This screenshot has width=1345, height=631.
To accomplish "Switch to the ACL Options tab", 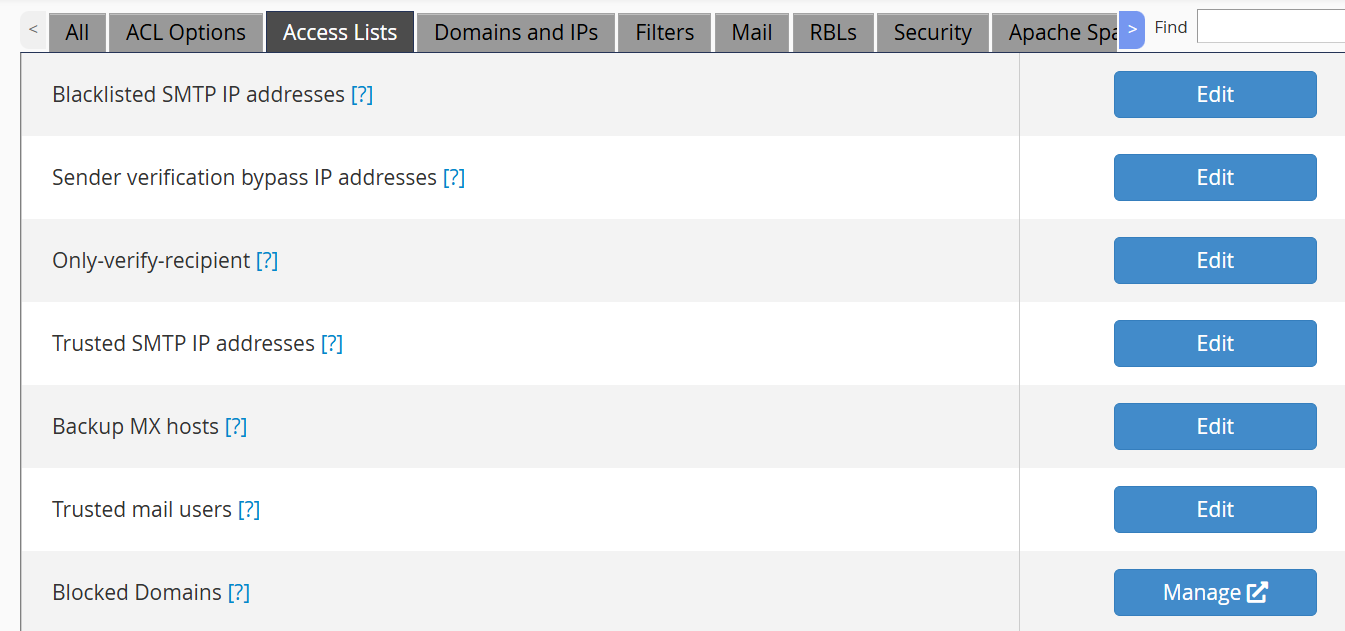I will pyautogui.click(x=186, y=32).
